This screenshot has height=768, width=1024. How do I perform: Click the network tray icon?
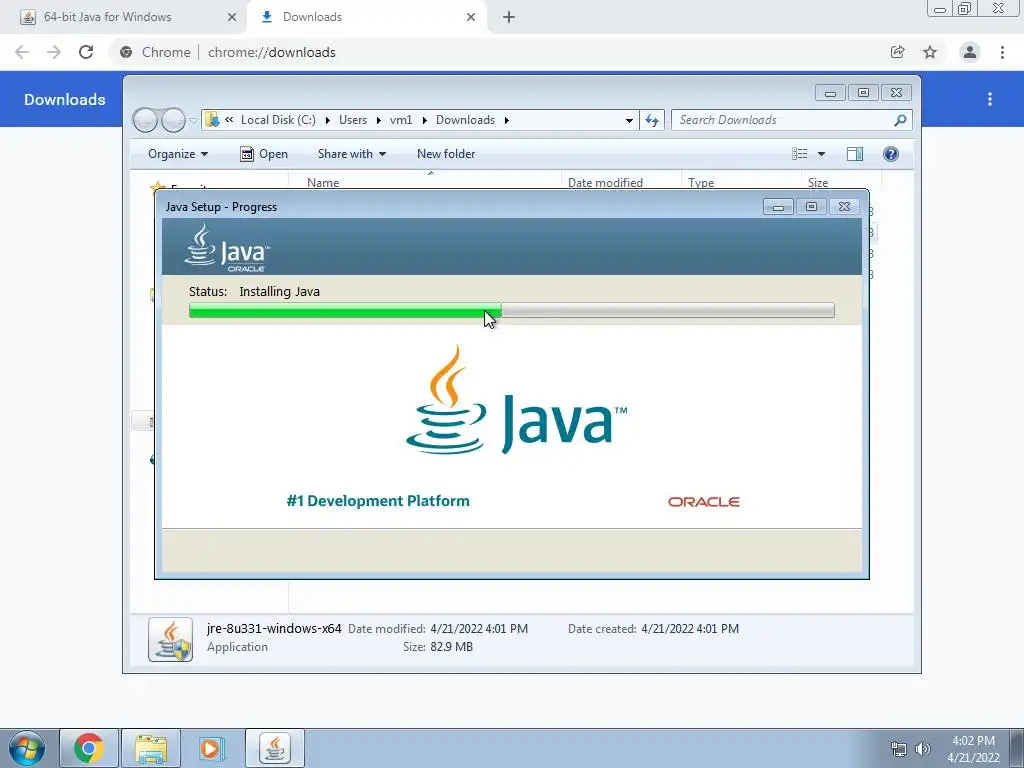(x=899, y=749)
